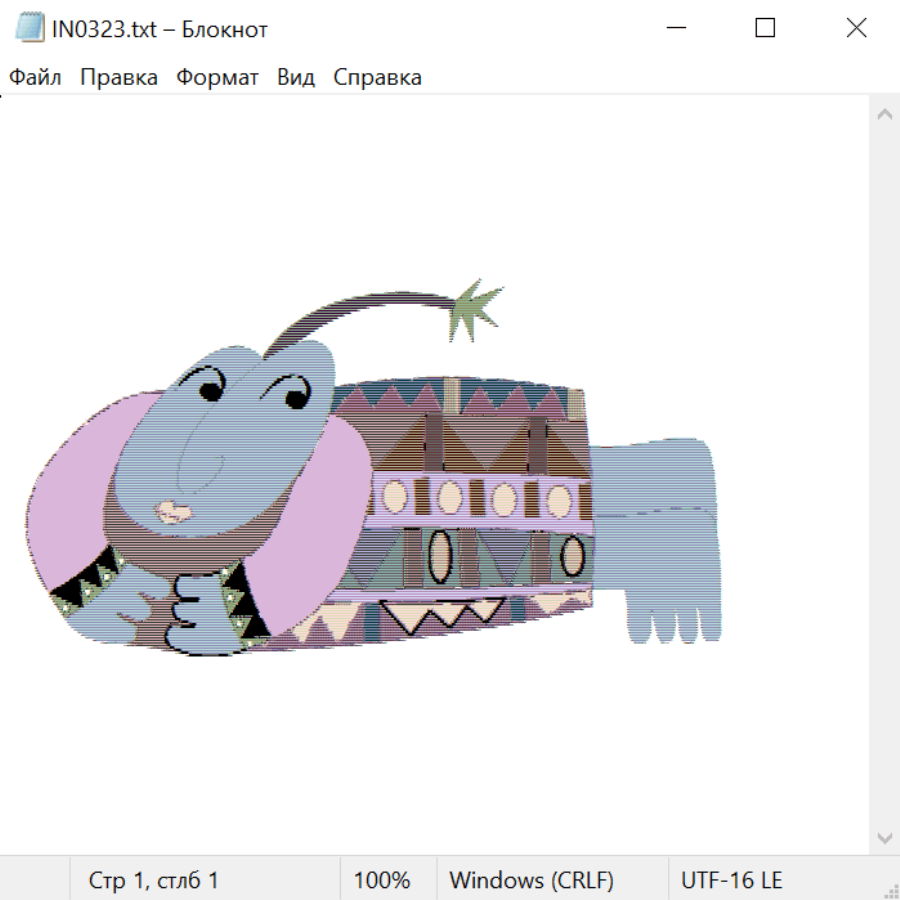The image size is (900, 900).
Task: Click the vertical scrollbar track
Action: [884, 475]
